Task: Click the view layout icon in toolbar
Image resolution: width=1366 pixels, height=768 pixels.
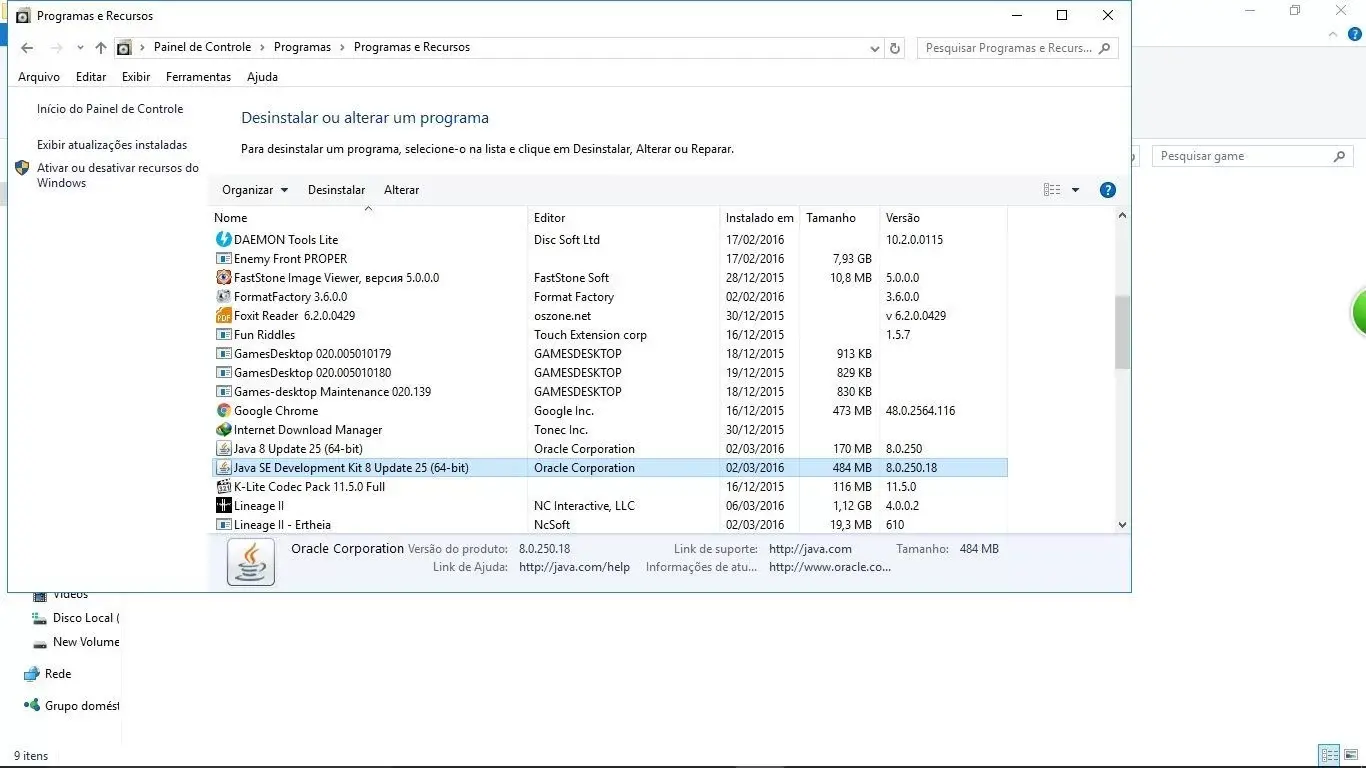Action: coord(1052,190)
